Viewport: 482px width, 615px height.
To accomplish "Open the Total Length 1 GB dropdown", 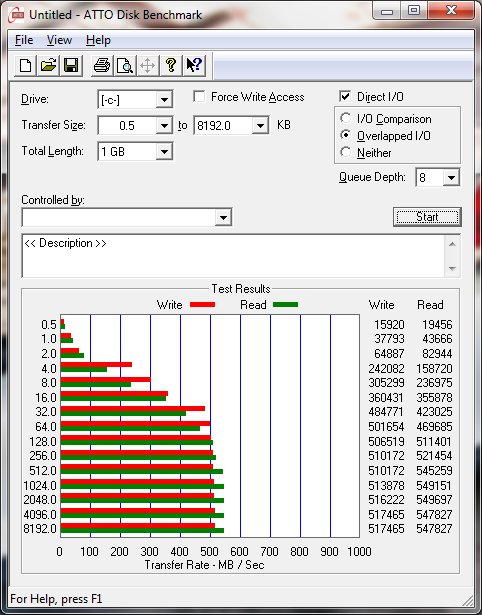I will [x=164, y=151].
